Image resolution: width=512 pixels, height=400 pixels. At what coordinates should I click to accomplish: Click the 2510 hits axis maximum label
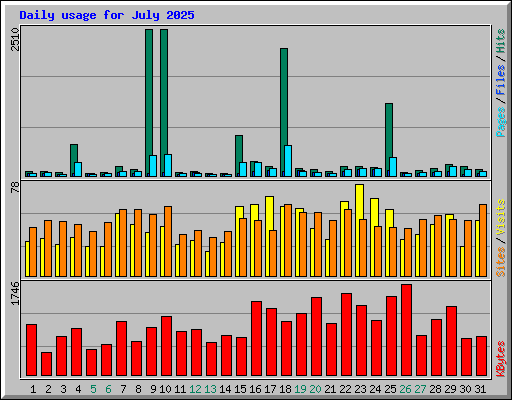click(15, 39)
